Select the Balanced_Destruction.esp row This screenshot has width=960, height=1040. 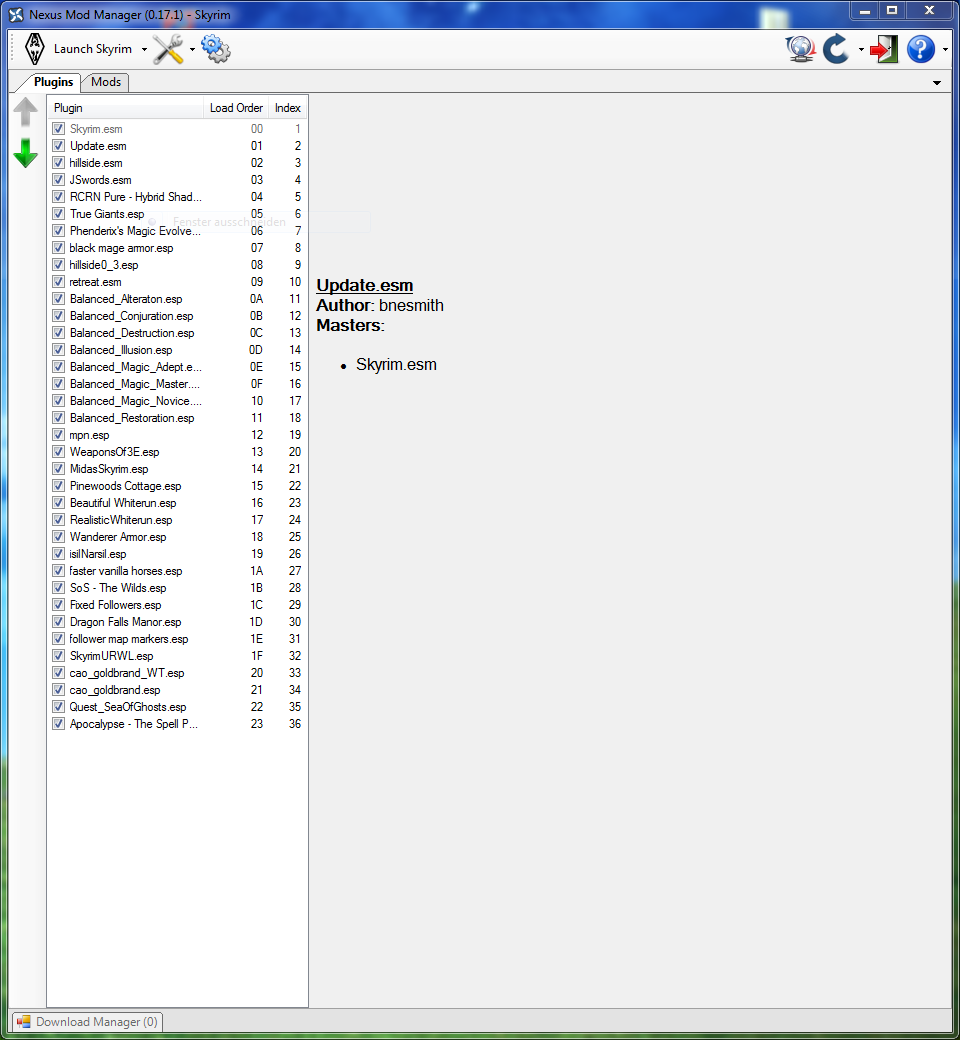177,333
